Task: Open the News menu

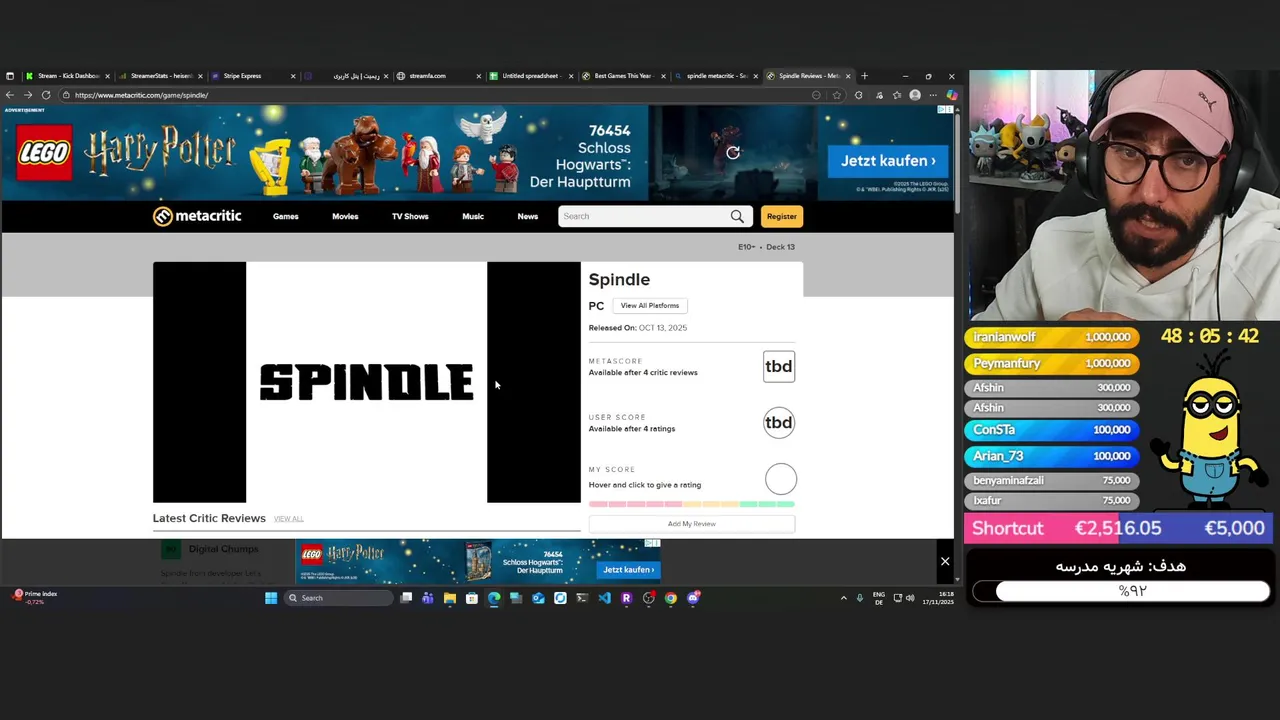Action: click(x=528, y=216)
